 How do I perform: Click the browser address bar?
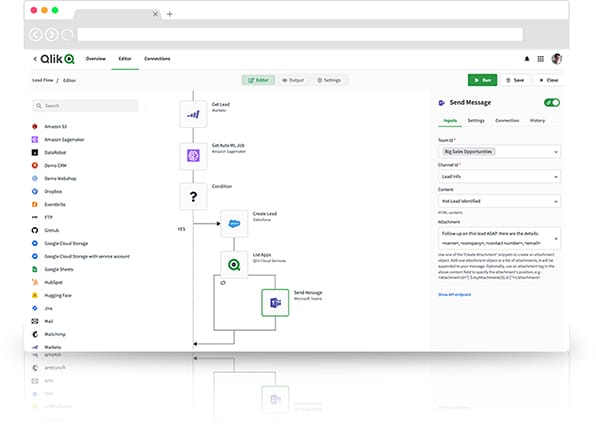pos(300,35)
